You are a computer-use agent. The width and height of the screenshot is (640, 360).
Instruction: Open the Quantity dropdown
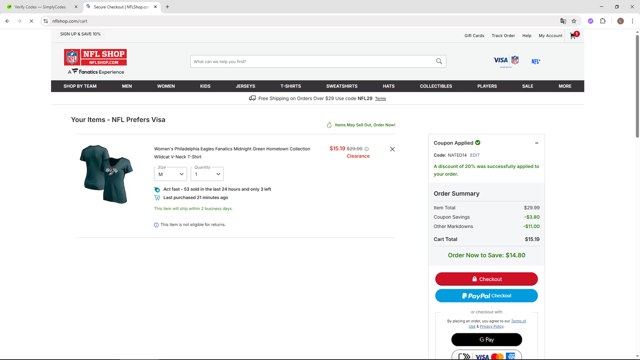[207, 174]
